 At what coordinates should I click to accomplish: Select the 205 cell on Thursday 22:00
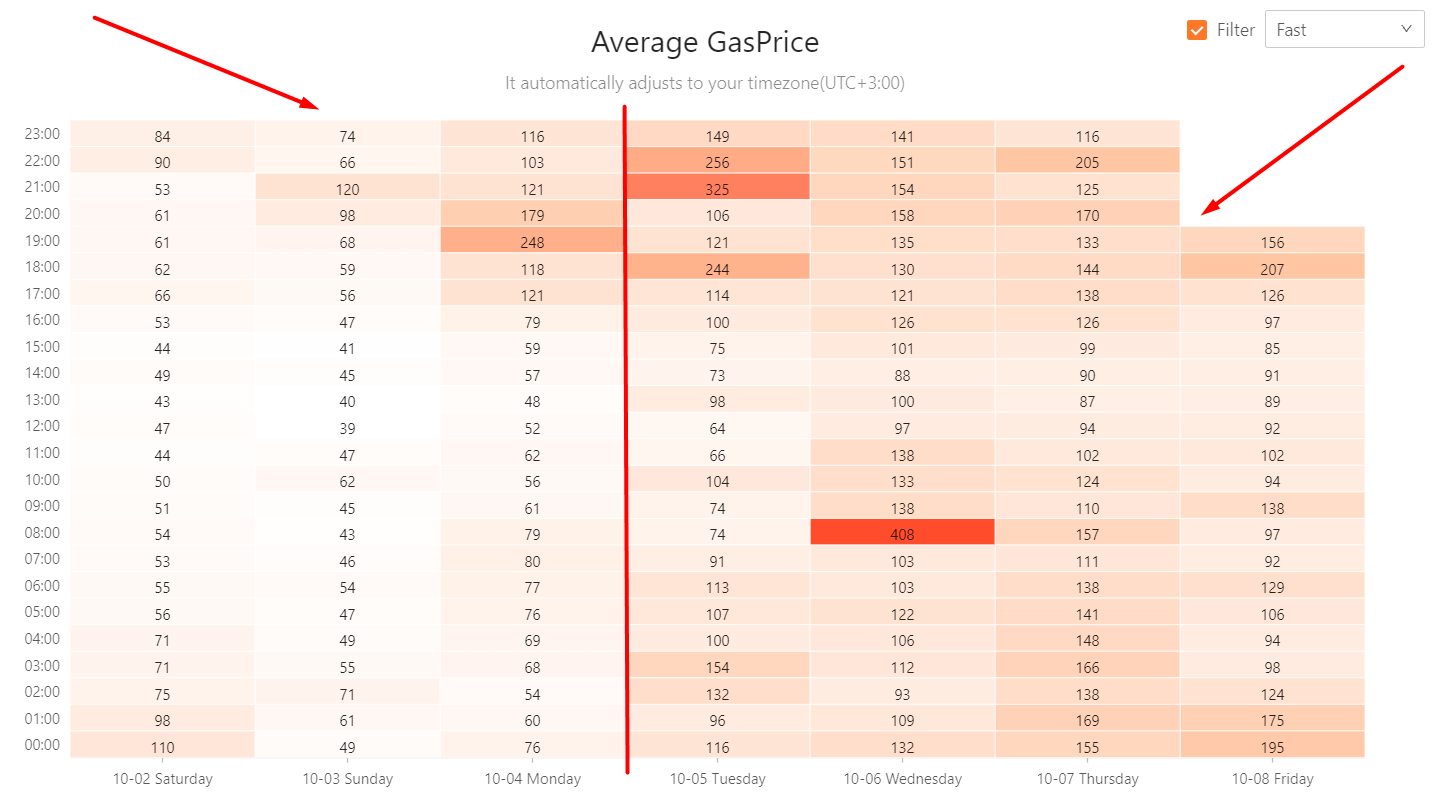[1087, 162]
